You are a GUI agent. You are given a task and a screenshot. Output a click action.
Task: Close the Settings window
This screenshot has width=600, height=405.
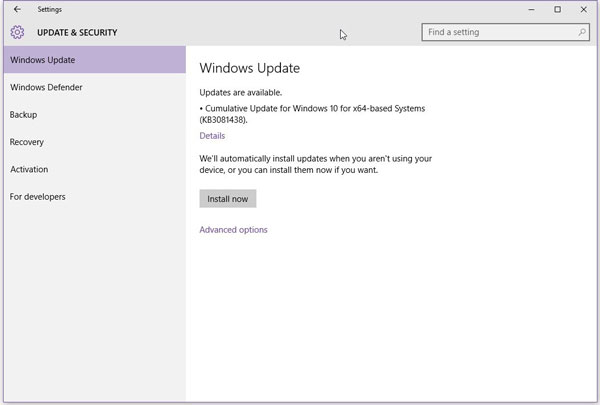coord(584,9)
